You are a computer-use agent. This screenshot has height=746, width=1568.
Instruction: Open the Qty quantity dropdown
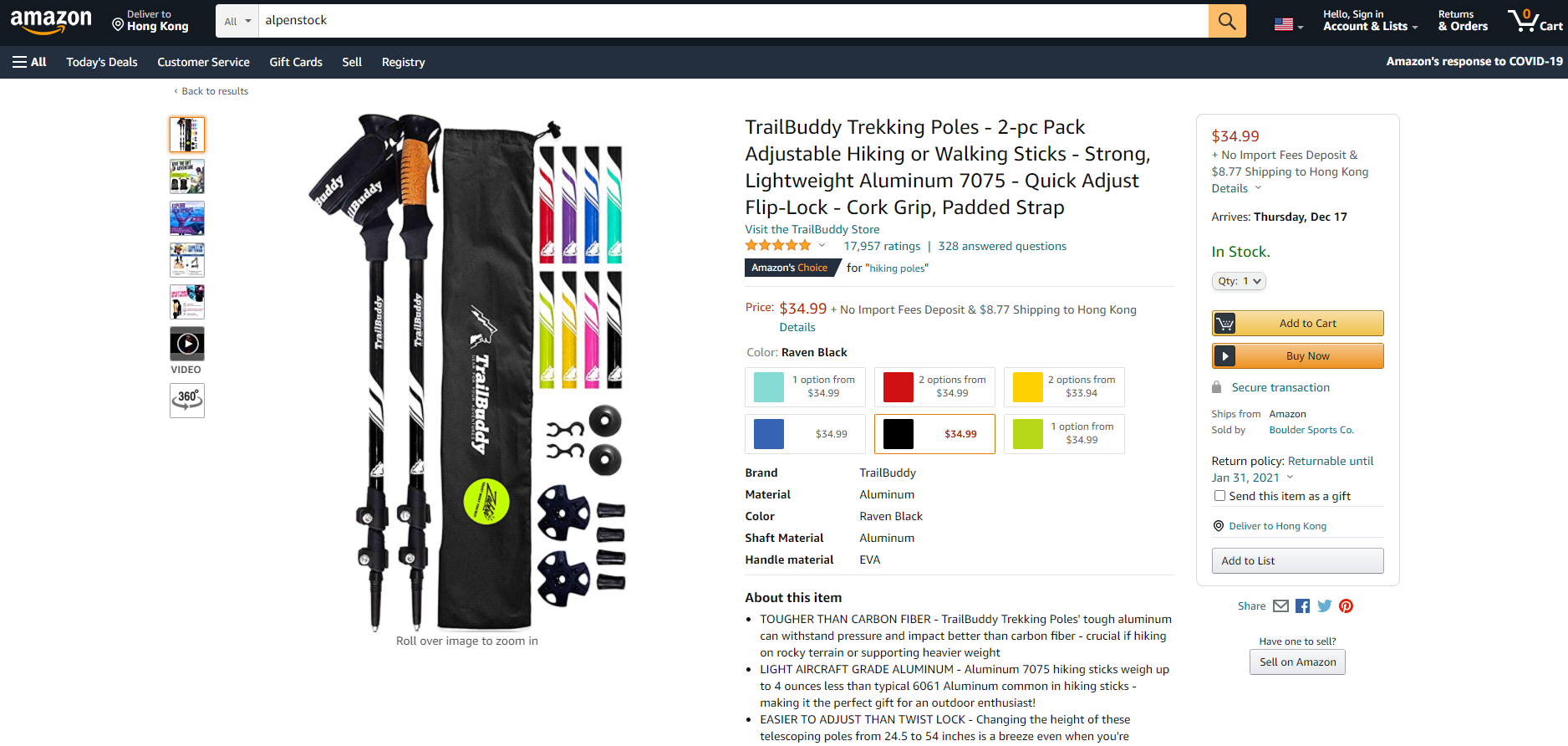click(x=1239, y=281)
